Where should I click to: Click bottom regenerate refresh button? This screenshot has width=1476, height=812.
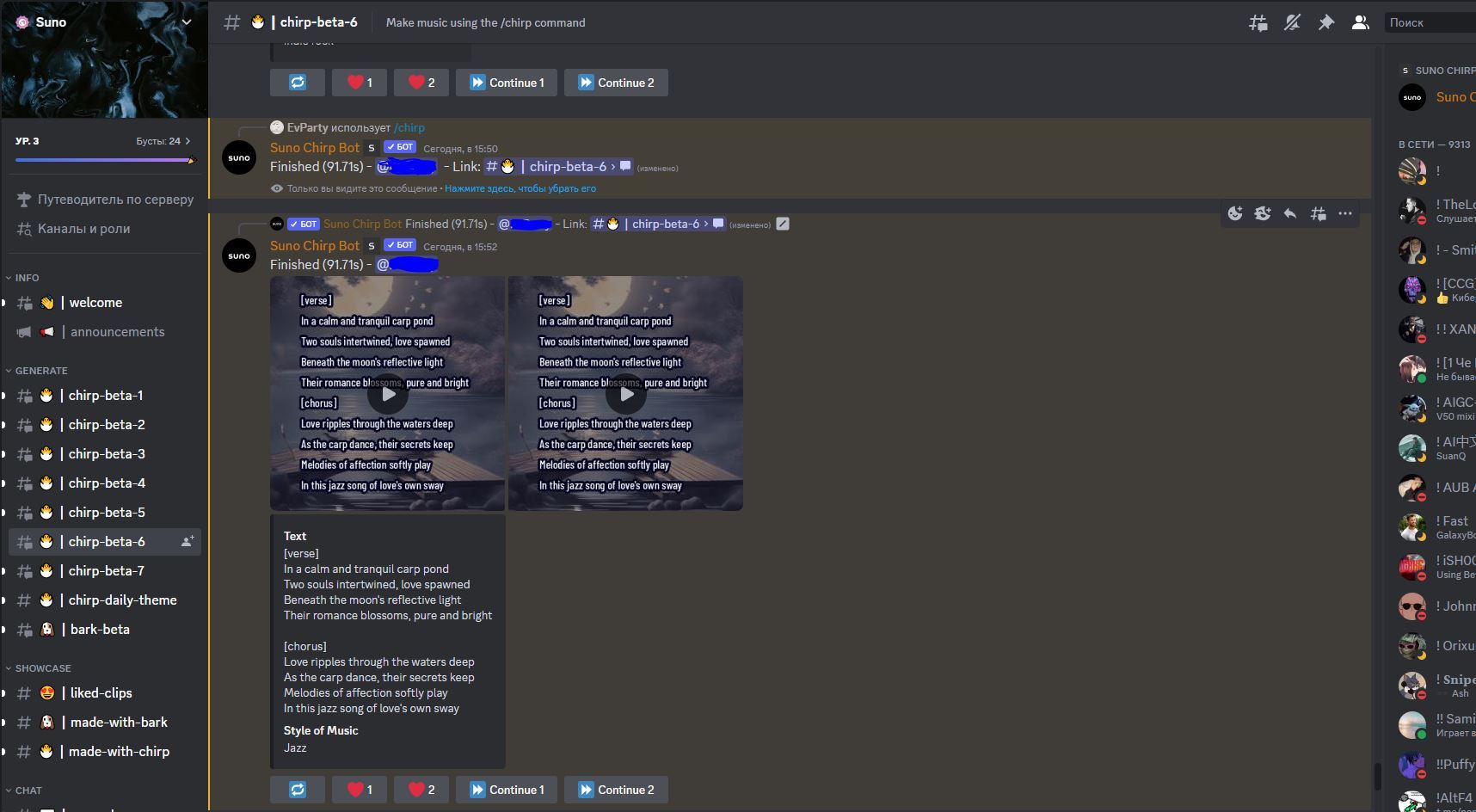tap(298, 790)
